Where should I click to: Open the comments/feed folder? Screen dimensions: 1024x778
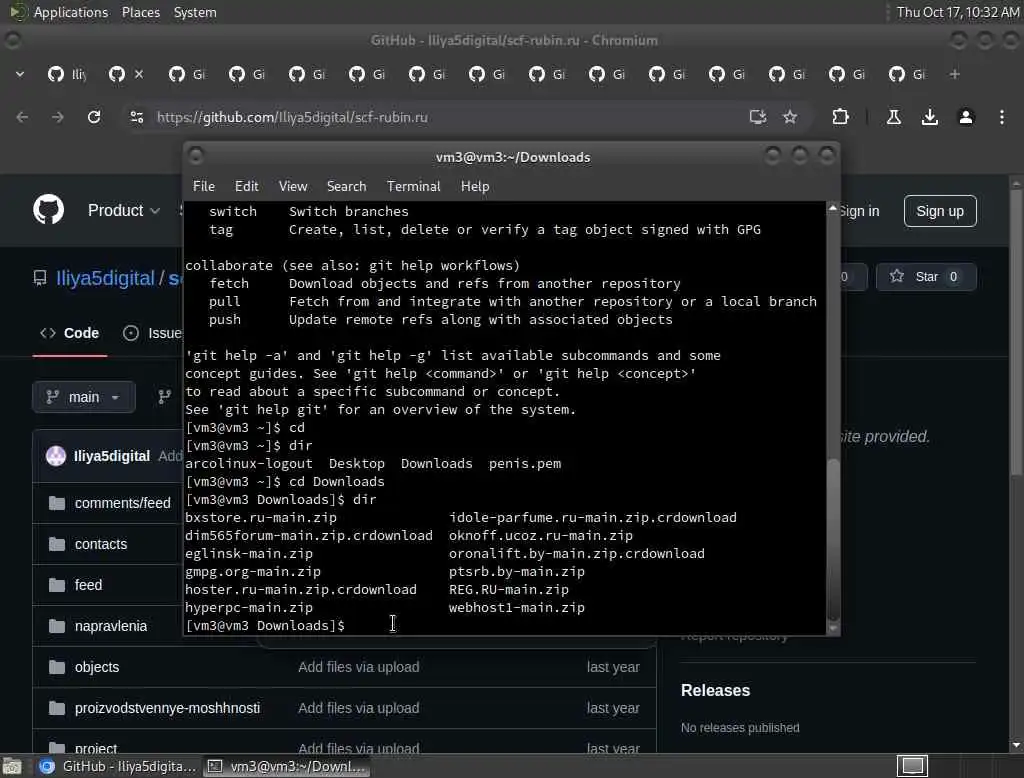(x=122, y=503)
